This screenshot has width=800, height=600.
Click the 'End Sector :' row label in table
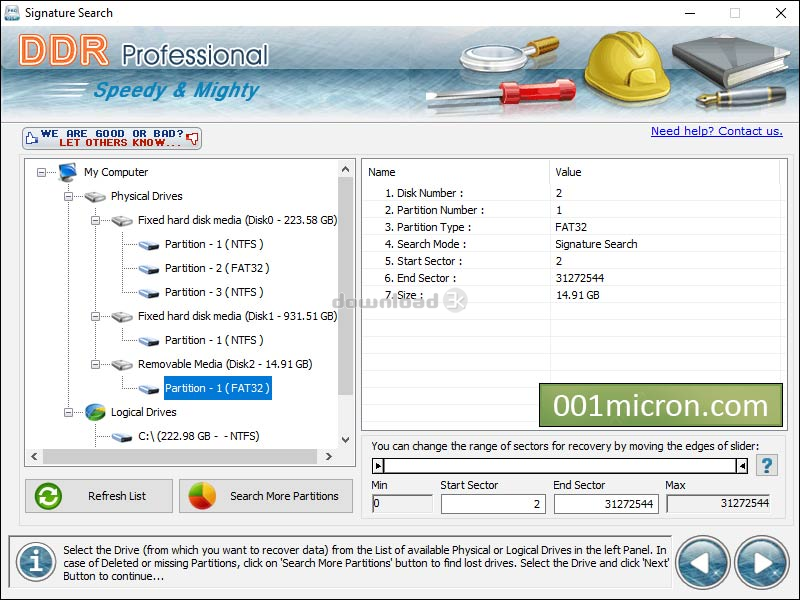tap(420, 278)
